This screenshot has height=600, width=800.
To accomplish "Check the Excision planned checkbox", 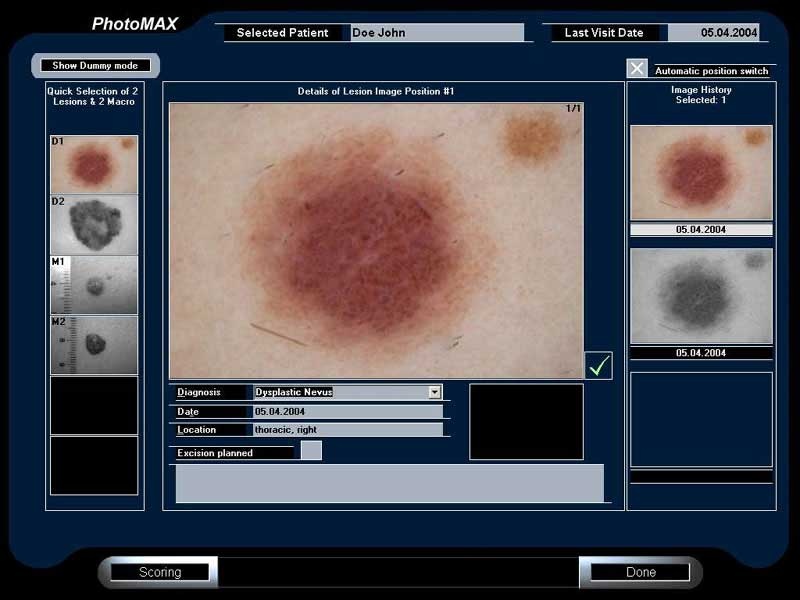I will (311, 452).
